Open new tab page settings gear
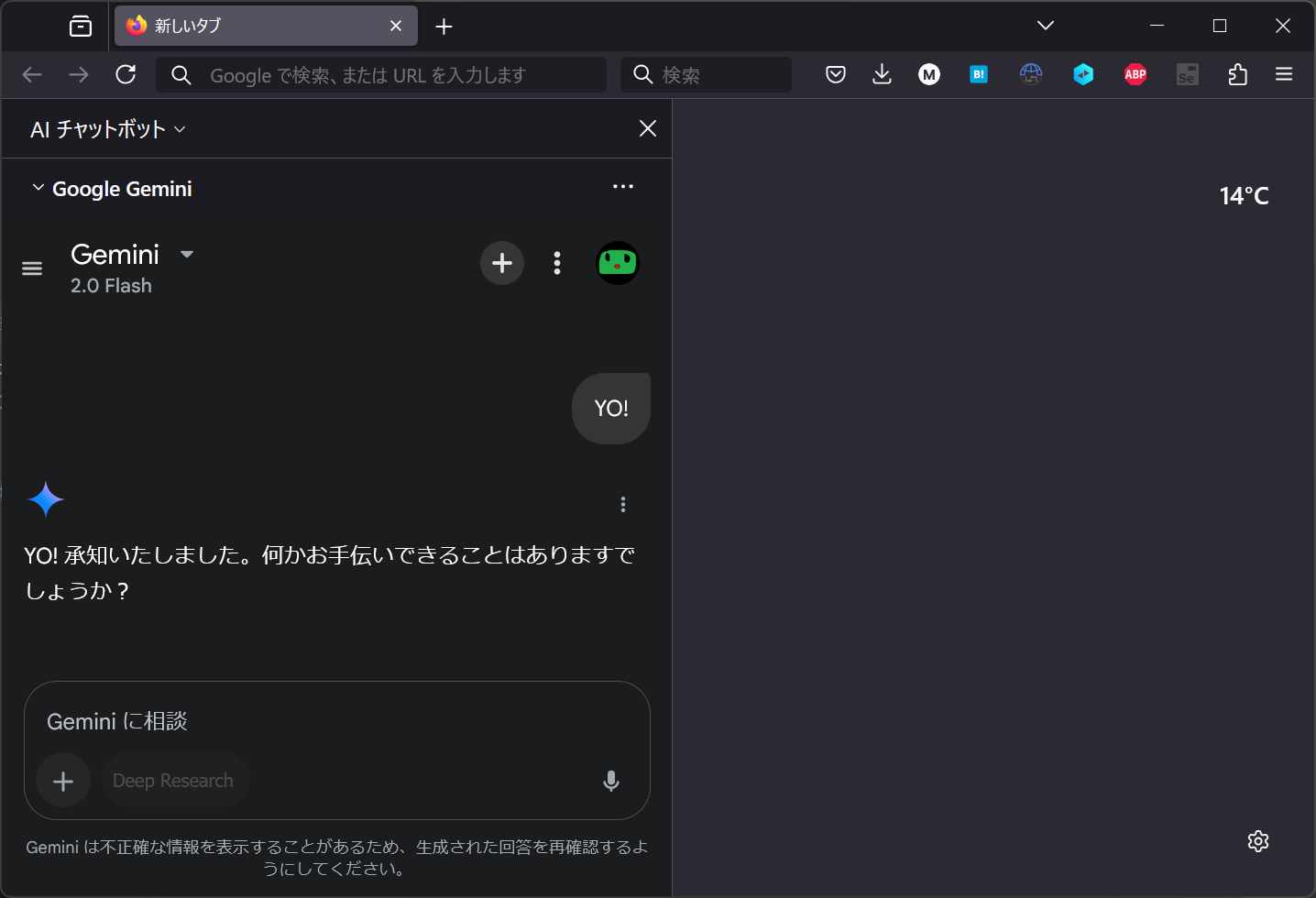This screenshot has height=898, width=1316. 1258,841
